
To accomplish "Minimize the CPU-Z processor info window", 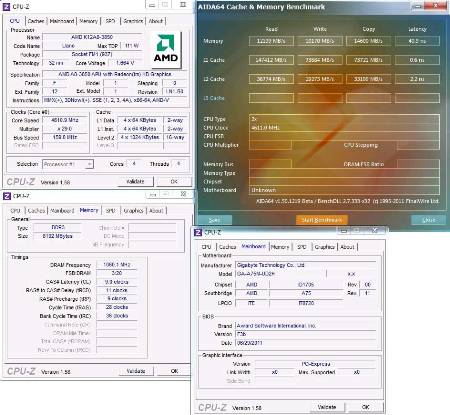I will [x=152, y=5].
